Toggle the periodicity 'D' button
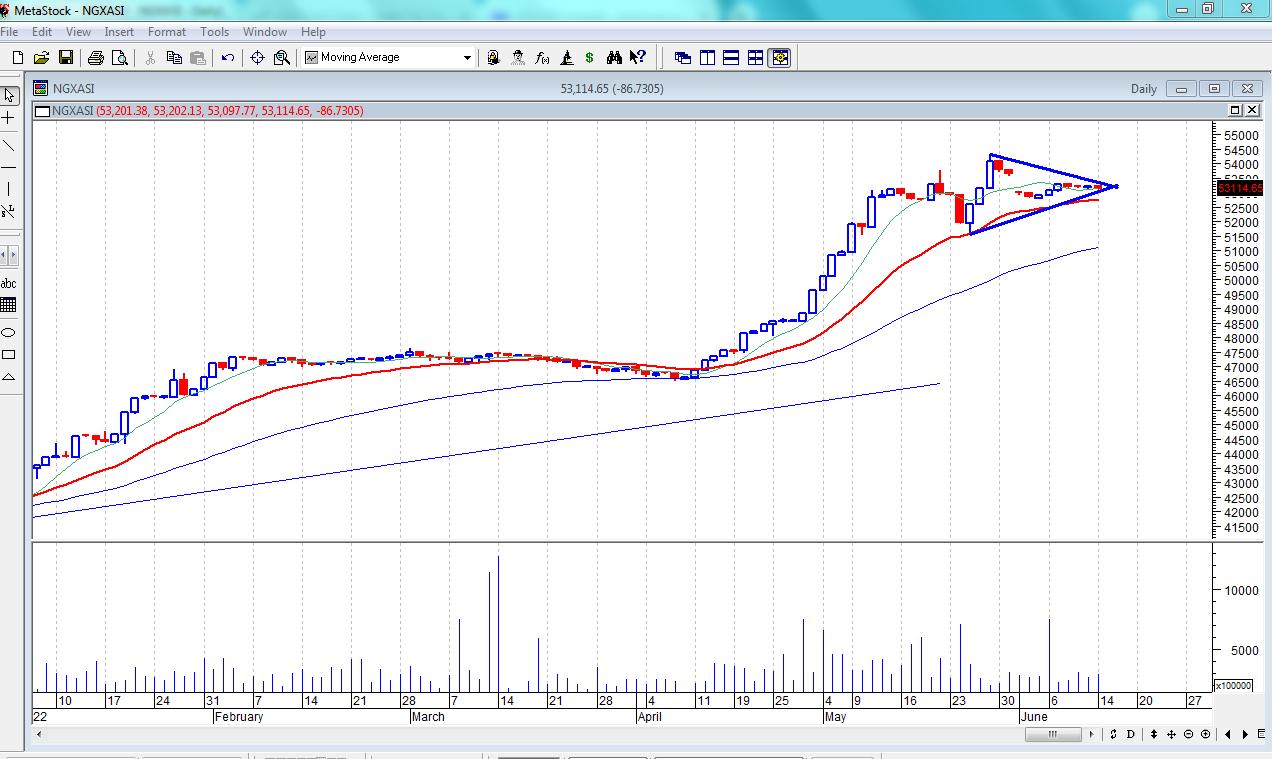Viewport: 1272px width, 759px height. (1131, 735)
